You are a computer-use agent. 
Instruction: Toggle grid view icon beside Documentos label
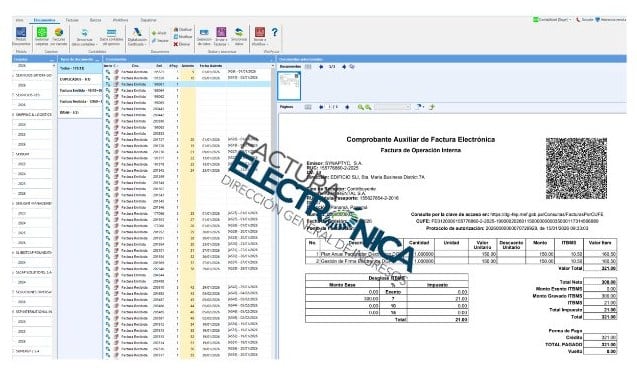coord(308,67)
